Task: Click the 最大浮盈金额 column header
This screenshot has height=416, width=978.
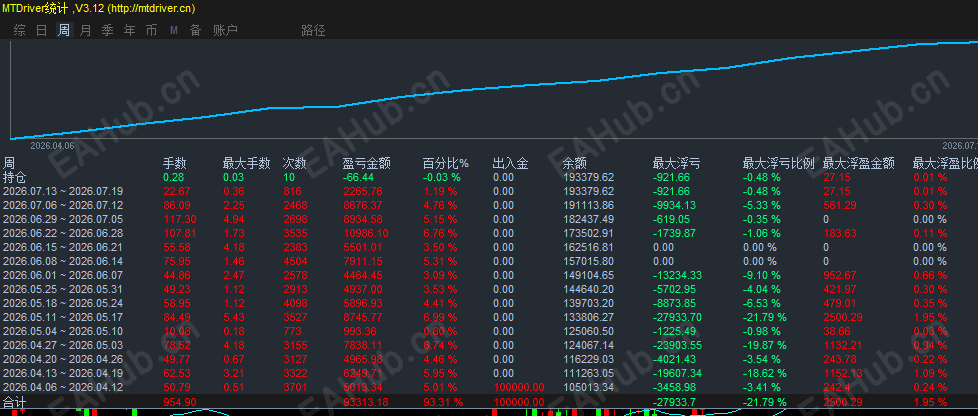Action: click(859, 163)
